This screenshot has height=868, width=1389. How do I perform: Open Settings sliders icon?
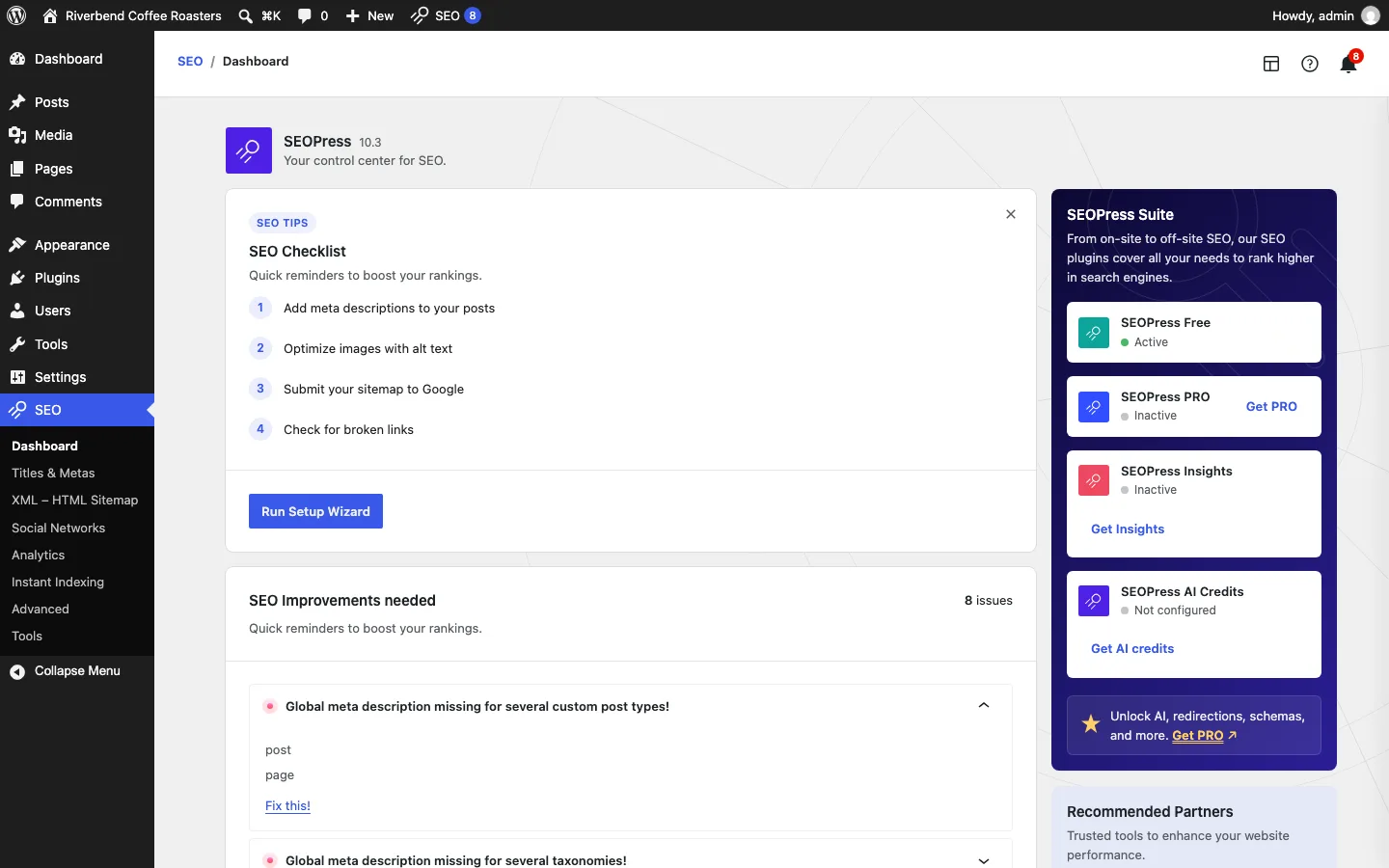tap(17, 377)
